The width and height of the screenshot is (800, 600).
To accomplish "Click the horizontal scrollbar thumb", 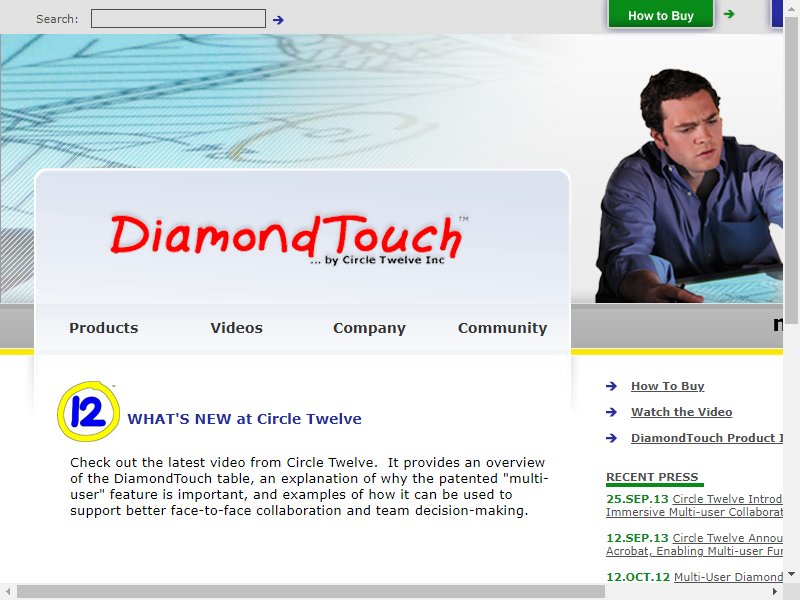I will click(x=310, y=592).
